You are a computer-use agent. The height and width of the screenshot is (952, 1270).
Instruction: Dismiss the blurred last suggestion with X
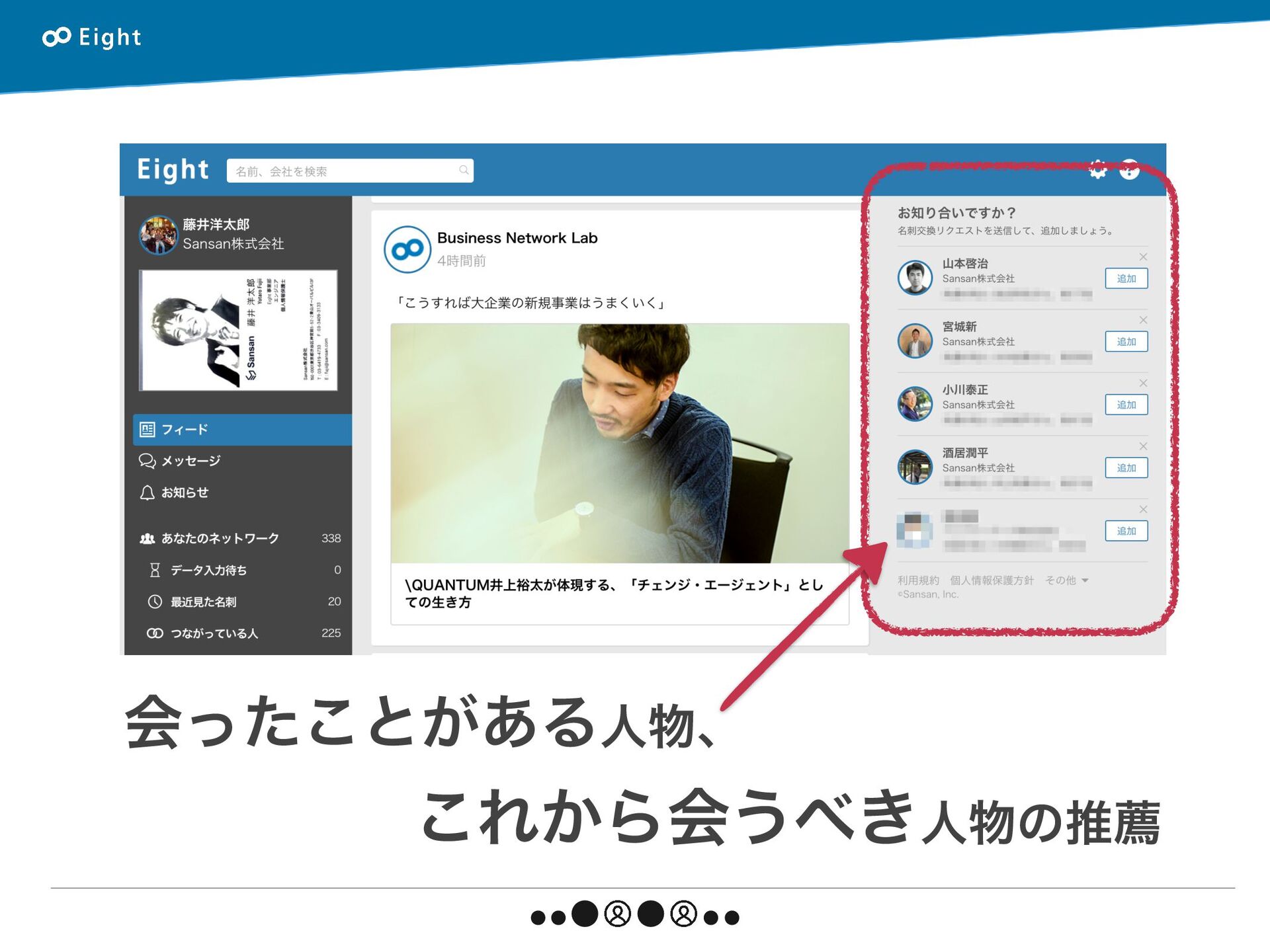tap(1143, 509)
